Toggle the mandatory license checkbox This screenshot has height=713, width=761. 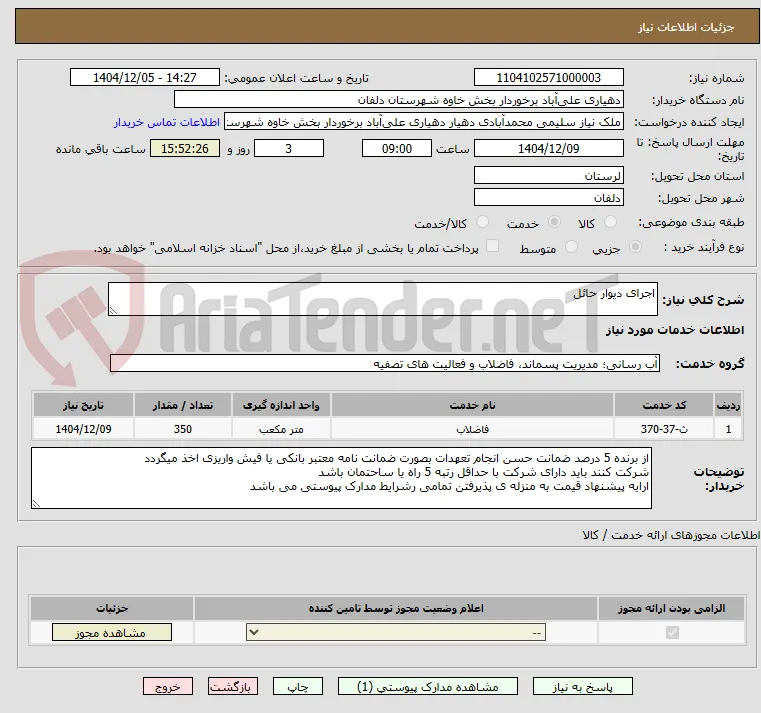pos(672,632)
